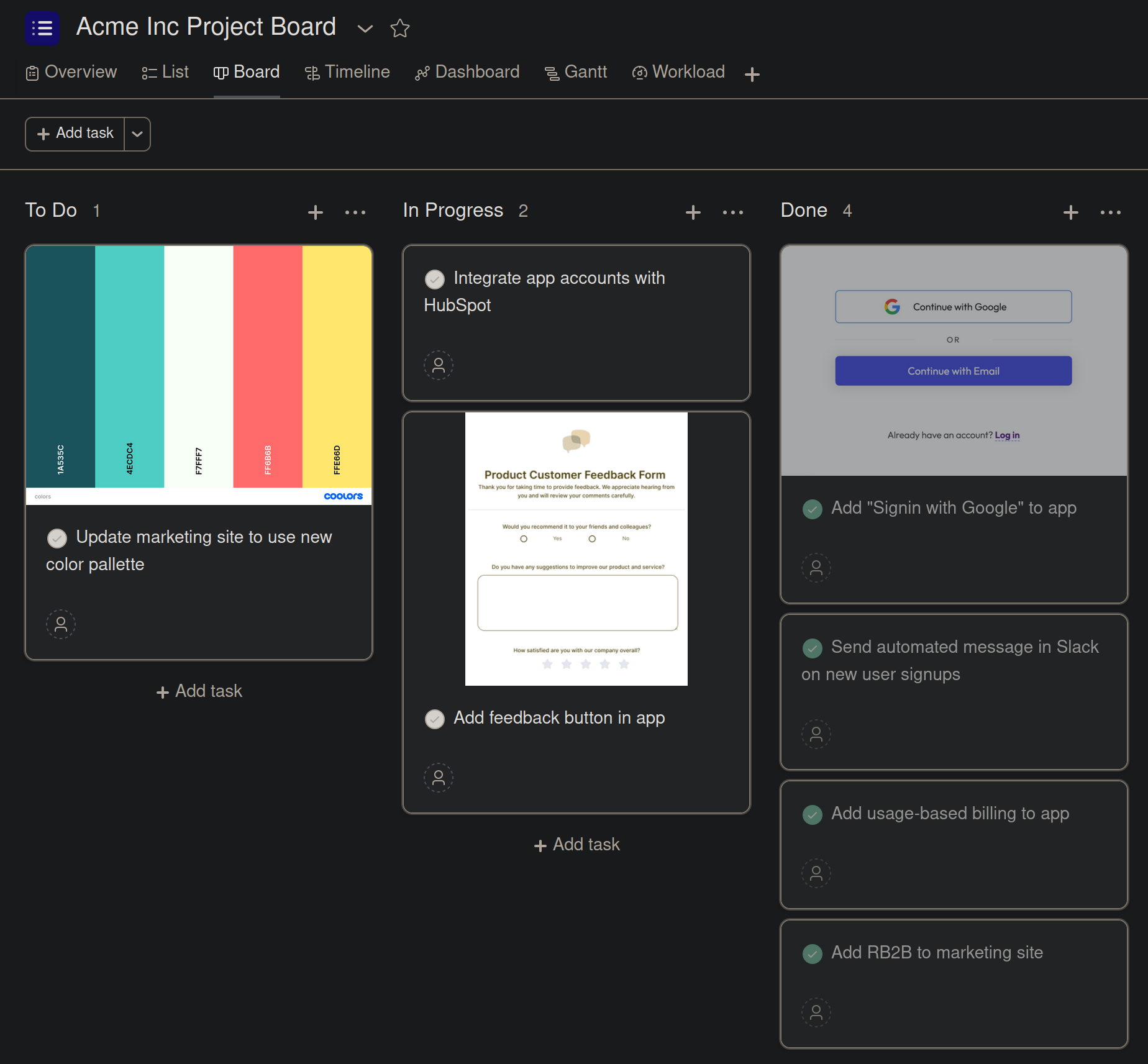This screenshot has height=1064, width=1148.
Task: Open the color palette image thumbnail
Action: pos(199,374)
